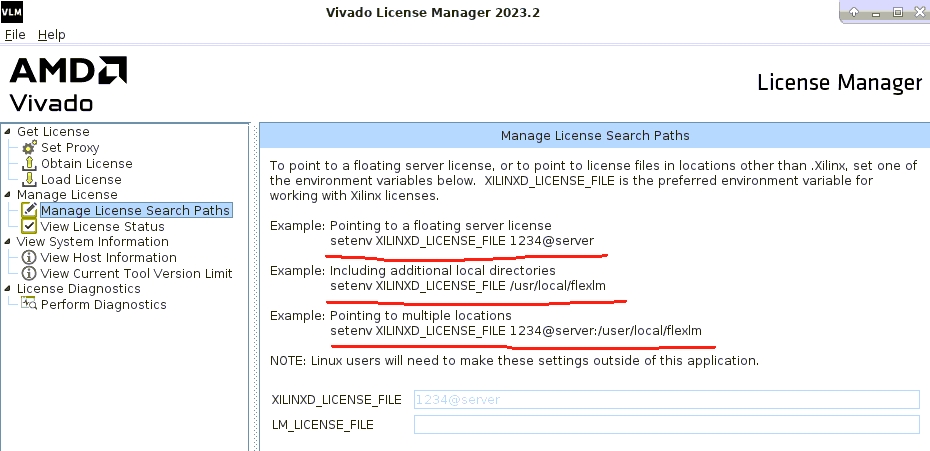Viewport: 930px width, 451px height.
Task: Open the Help menu
Action: tap(52, 34)
